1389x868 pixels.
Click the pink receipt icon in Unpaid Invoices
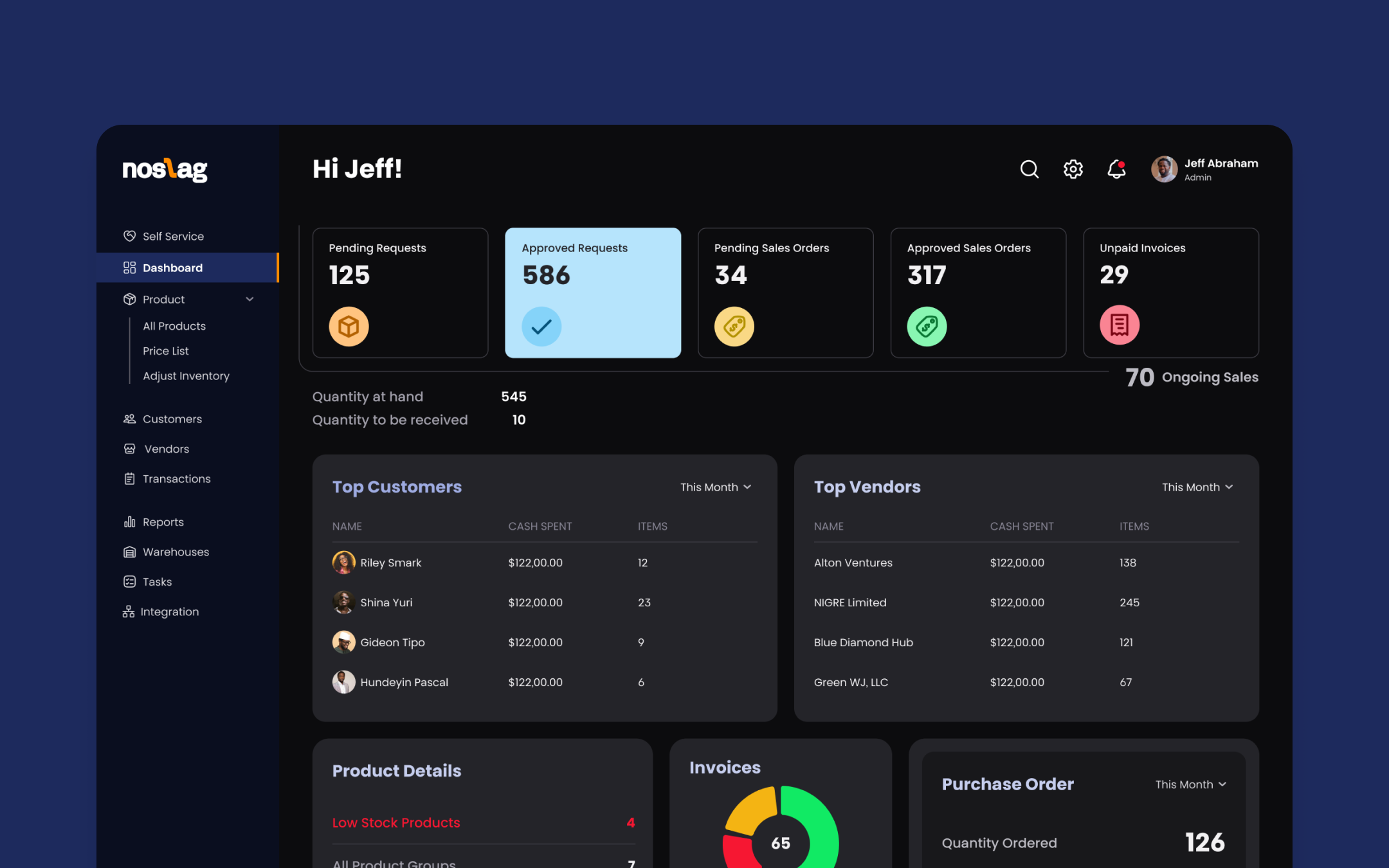pyautogui.click(x=1120, y=325)
